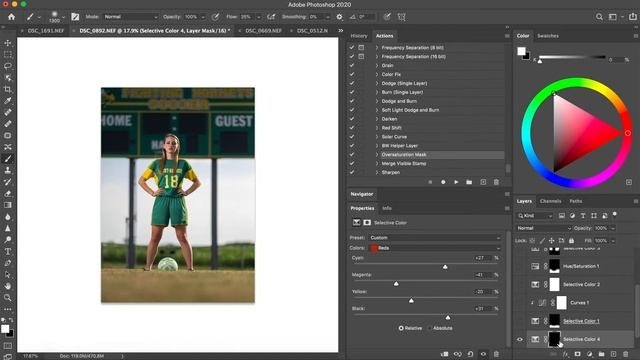Select the Eraser tool
640x360 pixels.
[7, 193]
